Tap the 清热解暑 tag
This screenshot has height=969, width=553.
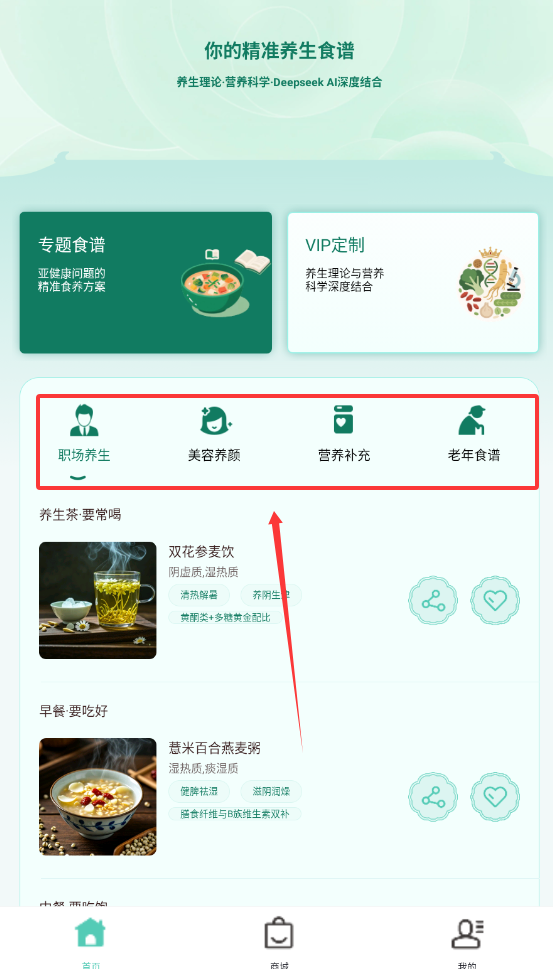(199, 596)
